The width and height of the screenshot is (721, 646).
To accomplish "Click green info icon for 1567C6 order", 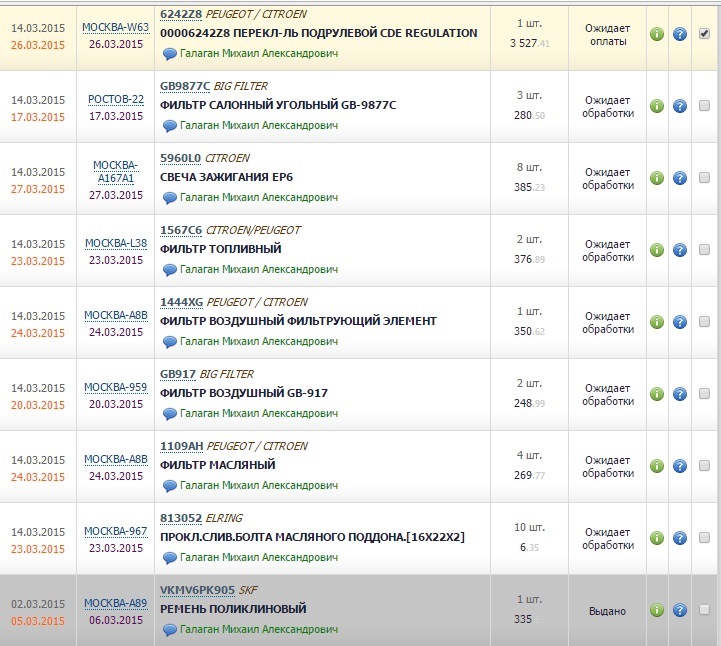I will coord(657,250).
